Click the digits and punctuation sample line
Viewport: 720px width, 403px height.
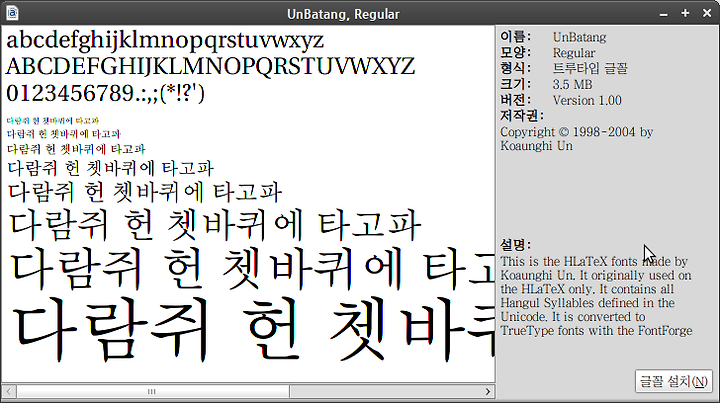(x=106, y=93)
